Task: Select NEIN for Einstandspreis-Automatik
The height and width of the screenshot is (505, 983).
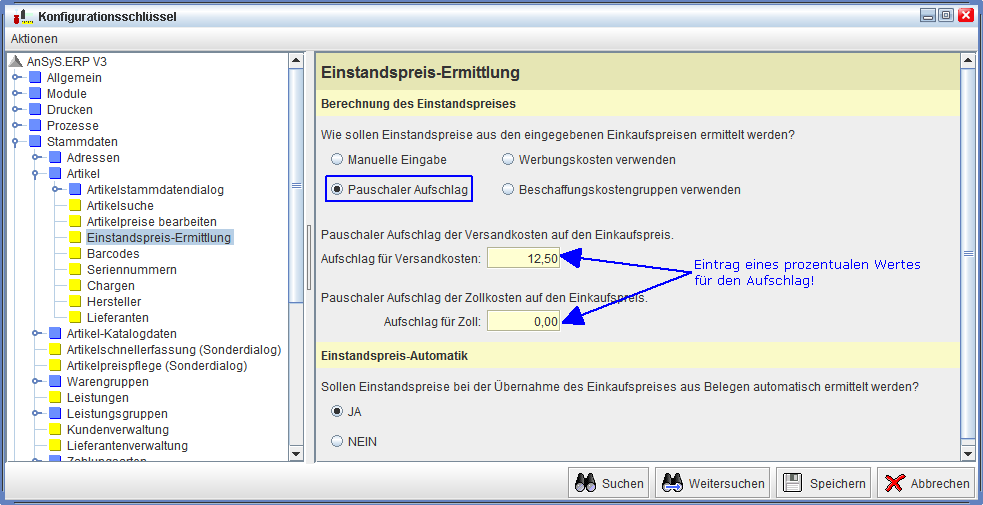Action: click(x=337, y=441)
